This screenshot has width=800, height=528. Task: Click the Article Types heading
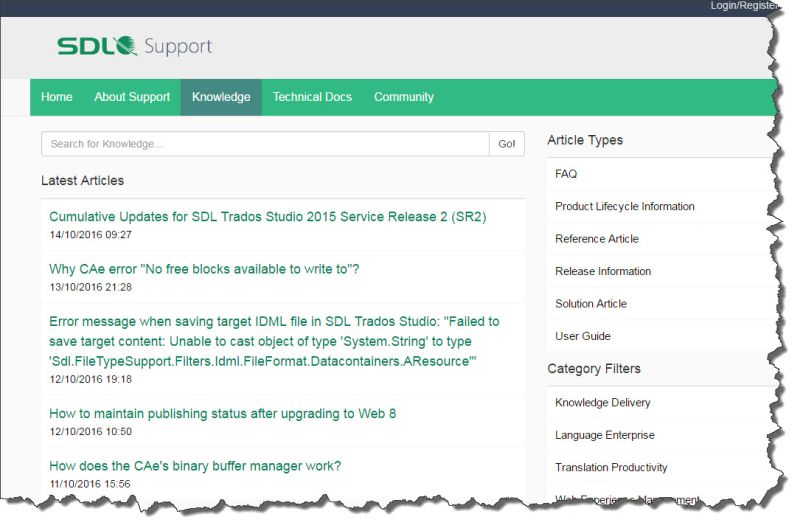pyautogui.click(x=585, y=140)
